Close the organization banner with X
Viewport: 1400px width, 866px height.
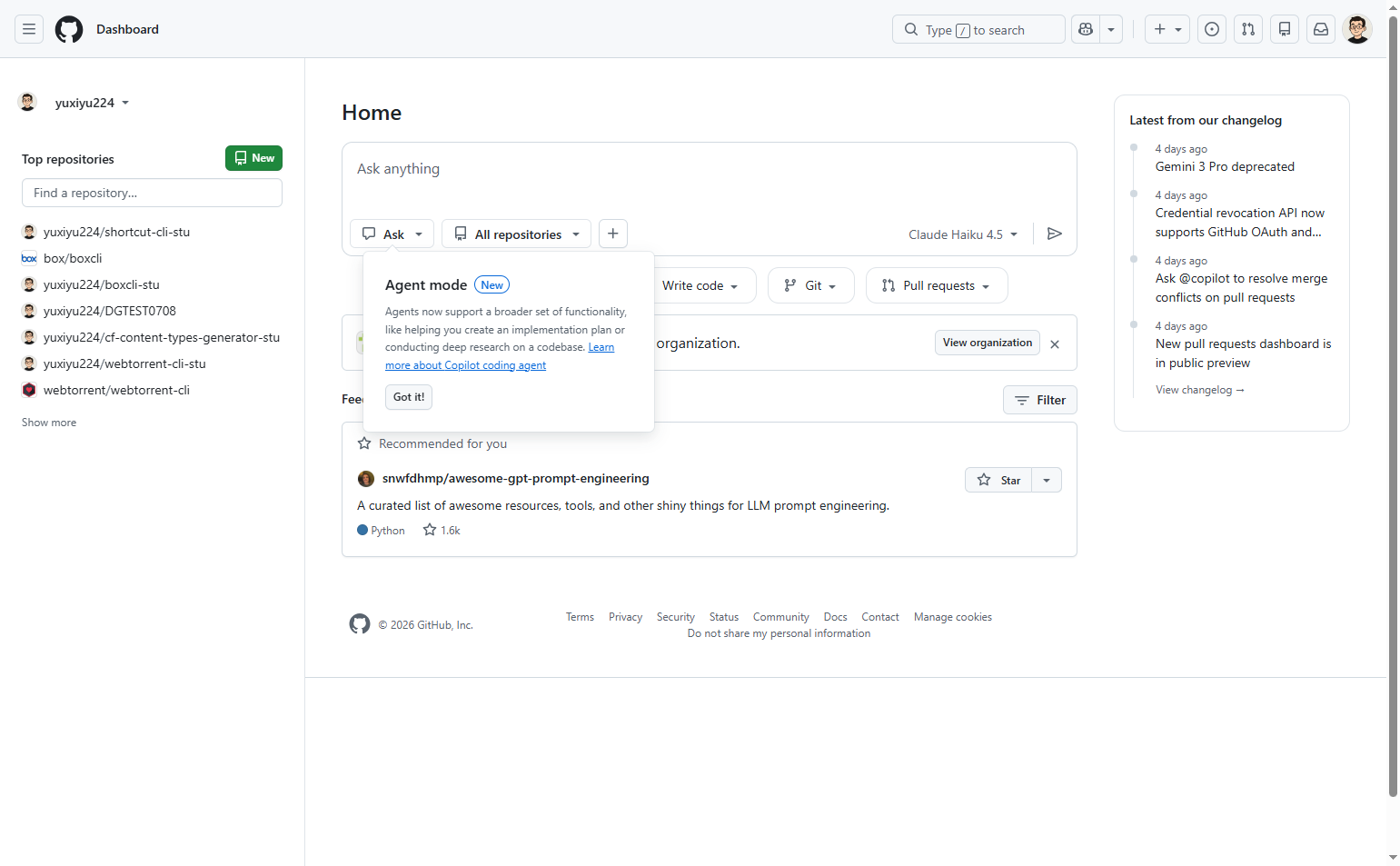tap(1055, 344)
